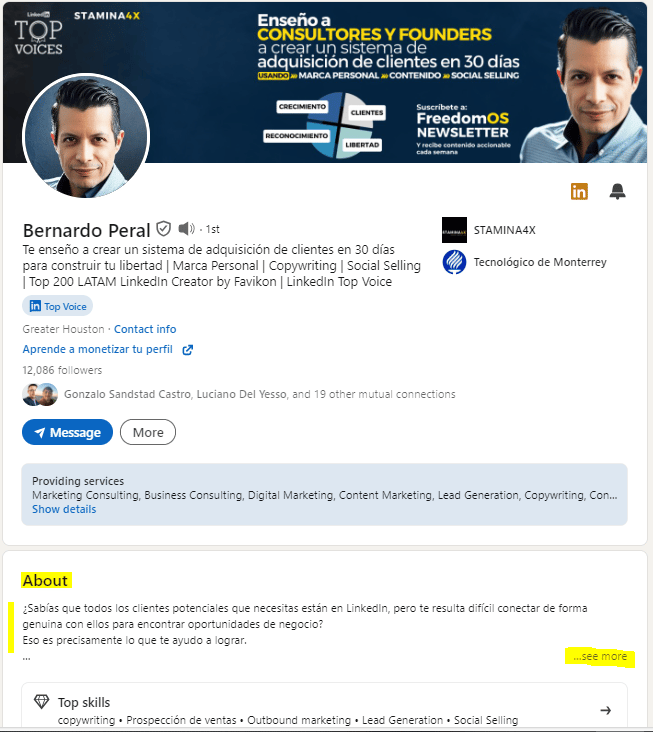
Task: Play the name pronunciation speaker icon
Action: click(x=187, y=228)
